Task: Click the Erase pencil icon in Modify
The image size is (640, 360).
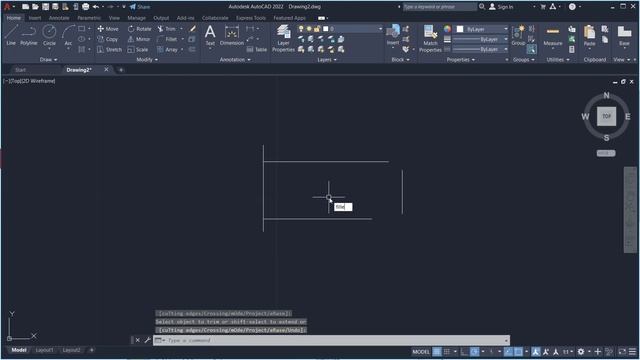Action: (192, 29)
